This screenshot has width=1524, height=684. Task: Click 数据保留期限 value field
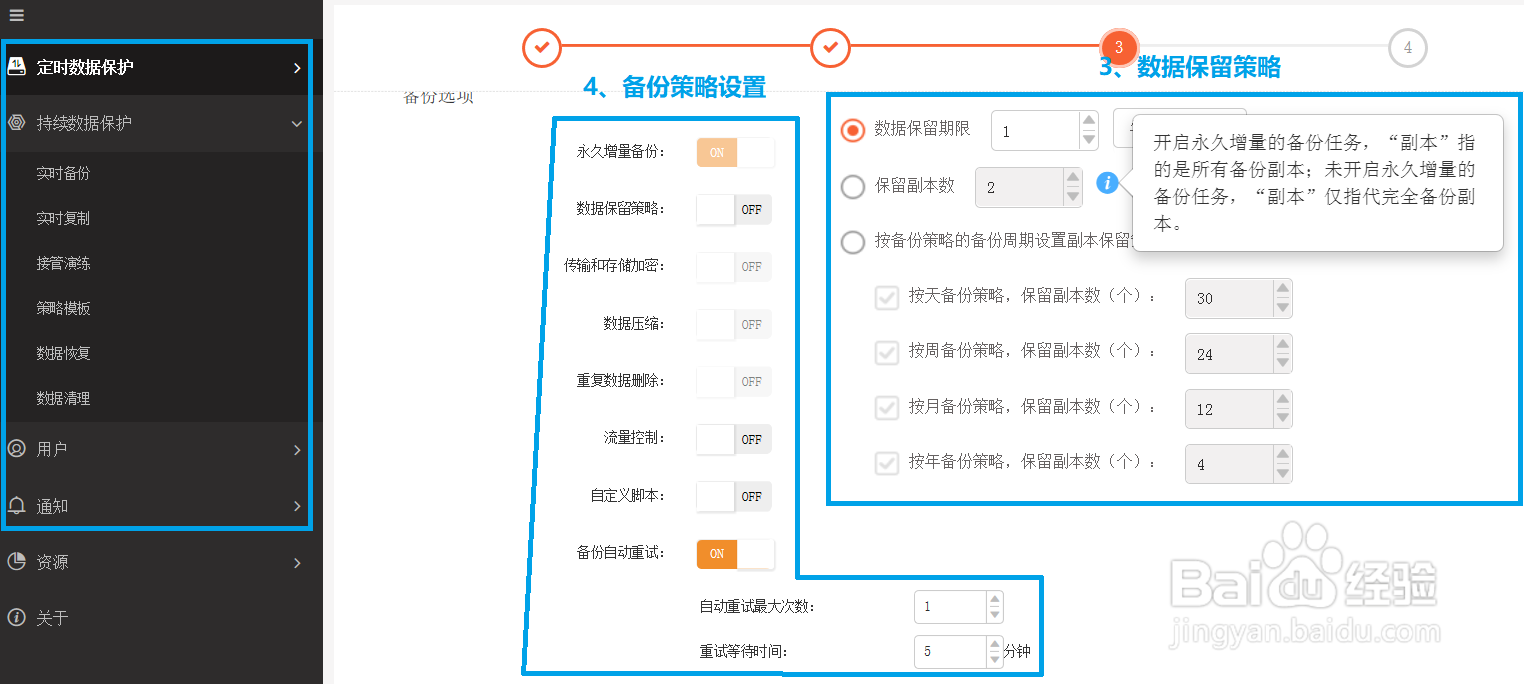pyautogui.click(x=1035, y=131)
